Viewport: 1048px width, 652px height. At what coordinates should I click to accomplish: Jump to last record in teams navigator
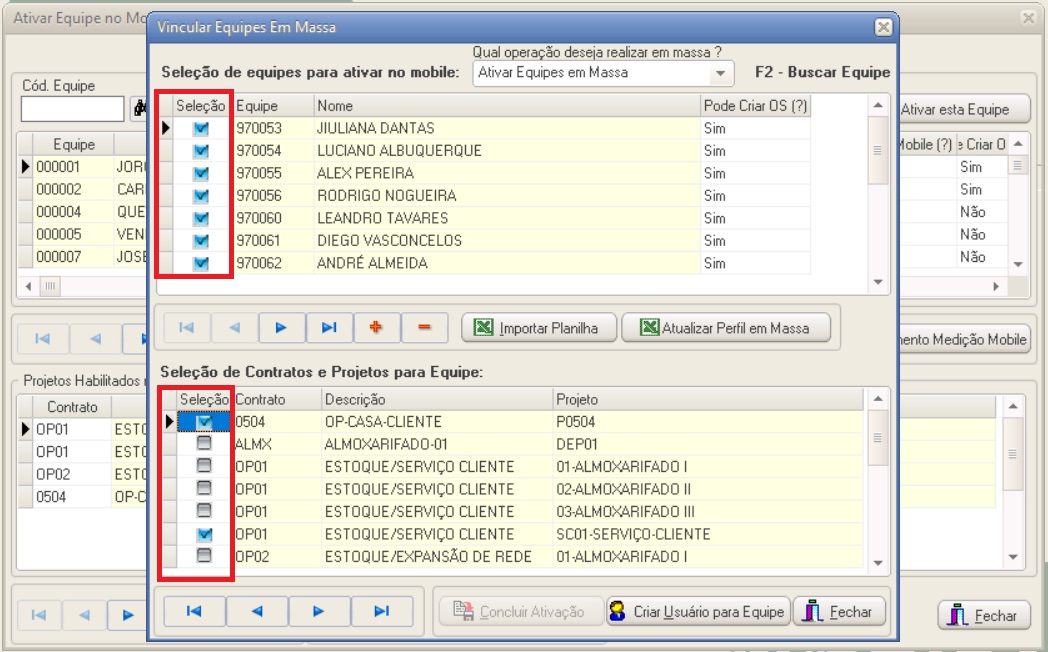pos(330,327)
